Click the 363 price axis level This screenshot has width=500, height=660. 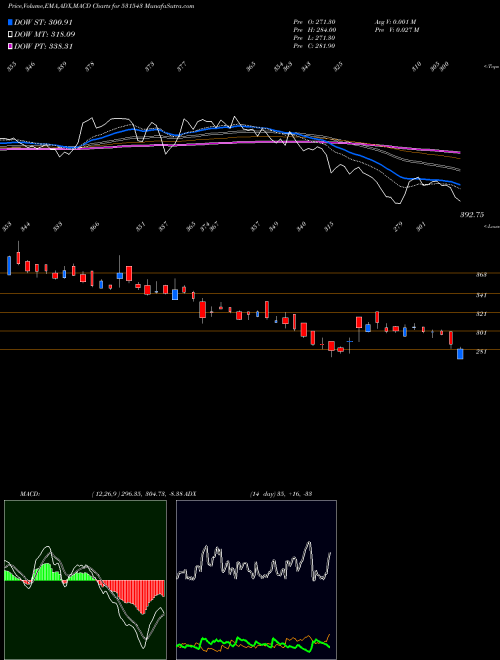(x=481, y=275)
